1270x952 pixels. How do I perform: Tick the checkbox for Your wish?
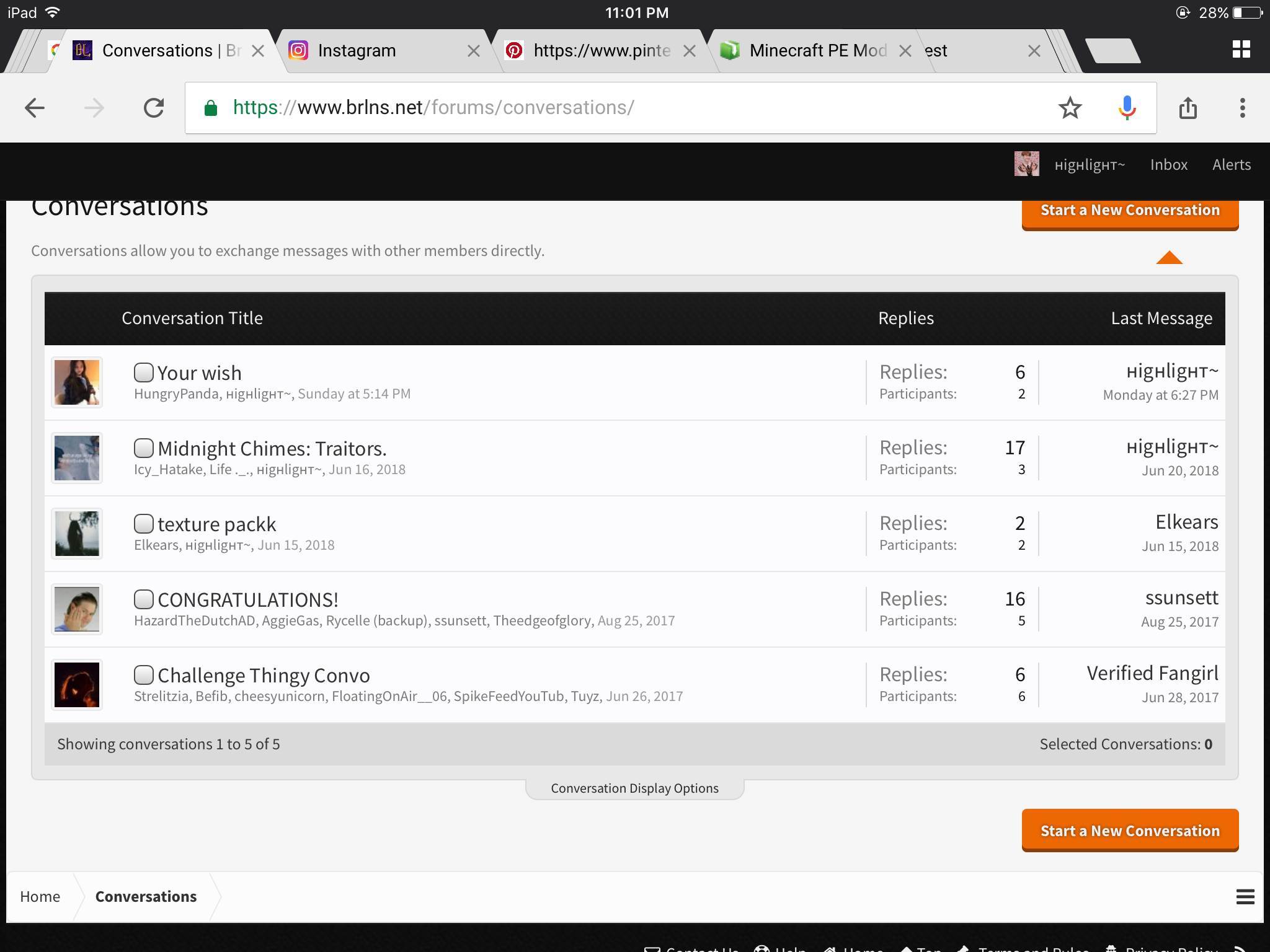tap(144, 372)
